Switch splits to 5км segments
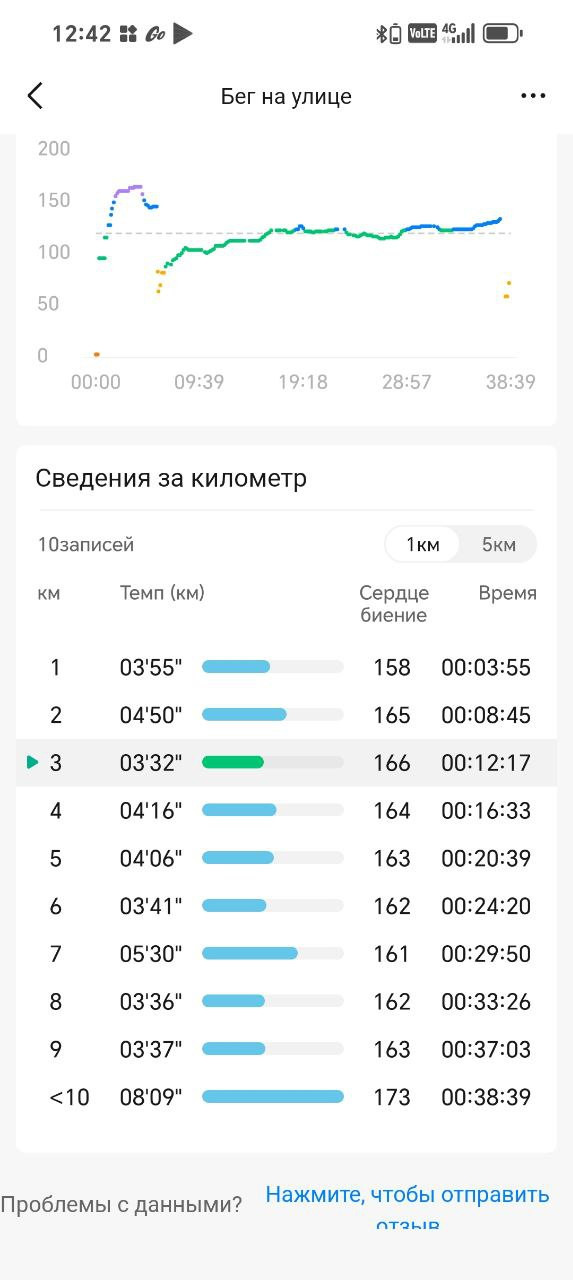Image resolution: width=573 pixels, height=1280 pixels. pos(498,545)
